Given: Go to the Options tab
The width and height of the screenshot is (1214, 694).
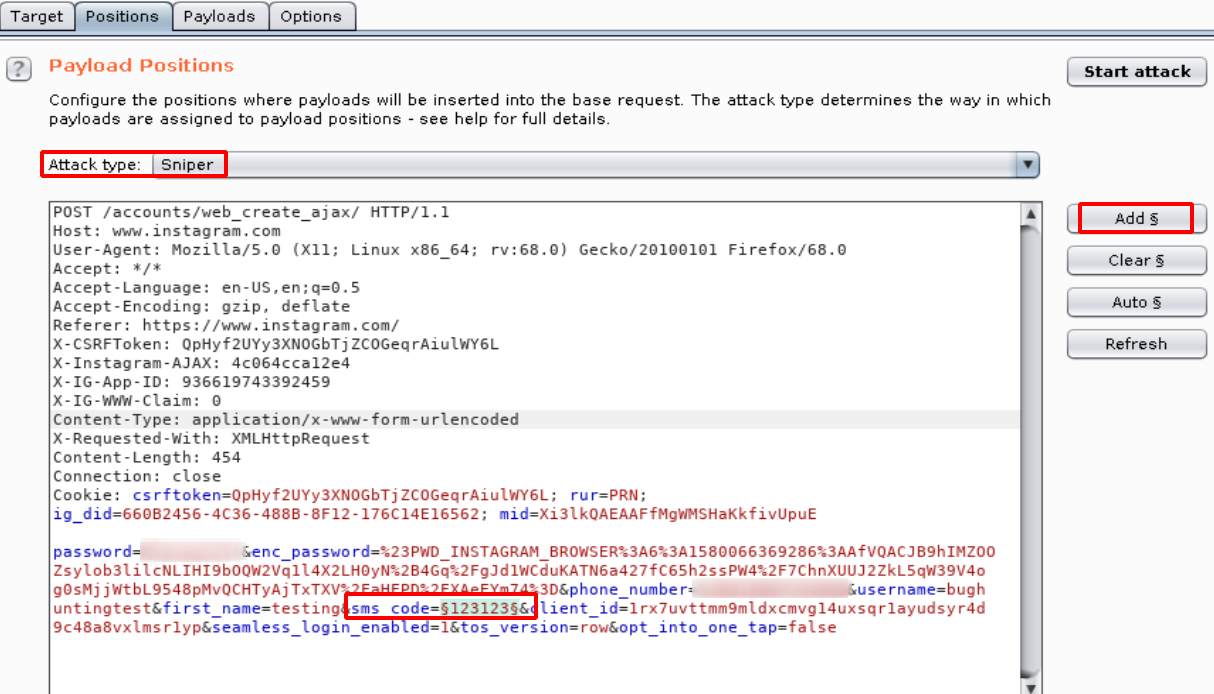Looking at the screenshot, I should coord(311,16).
